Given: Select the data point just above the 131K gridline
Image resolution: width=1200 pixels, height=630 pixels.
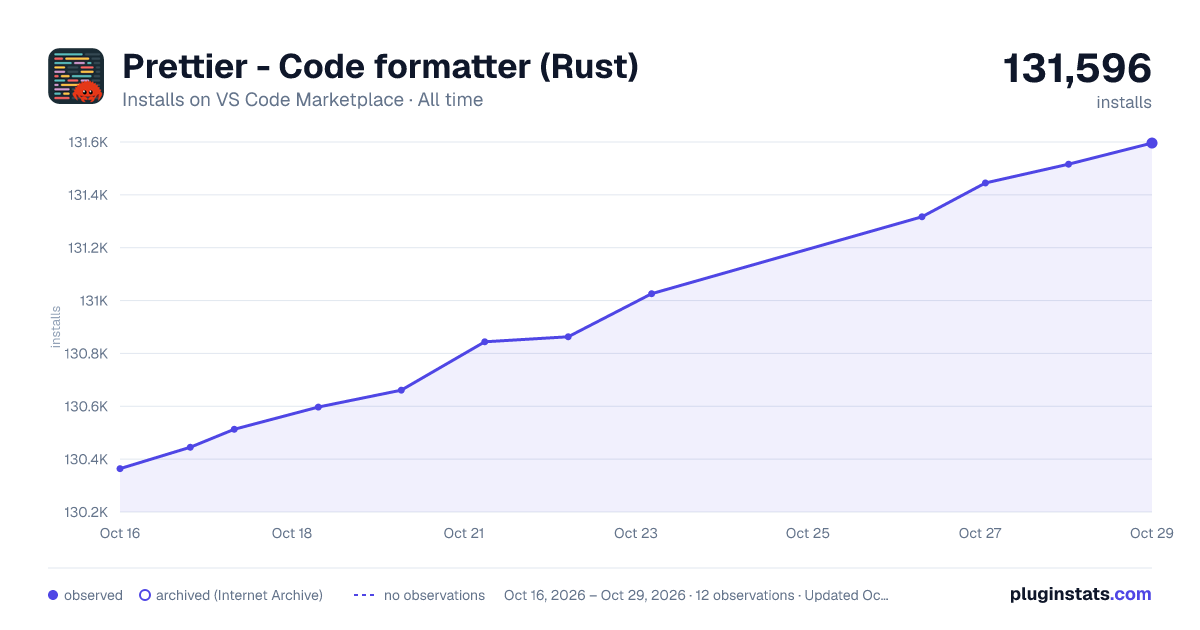Looking at the screenshot, I should point(652,294).
